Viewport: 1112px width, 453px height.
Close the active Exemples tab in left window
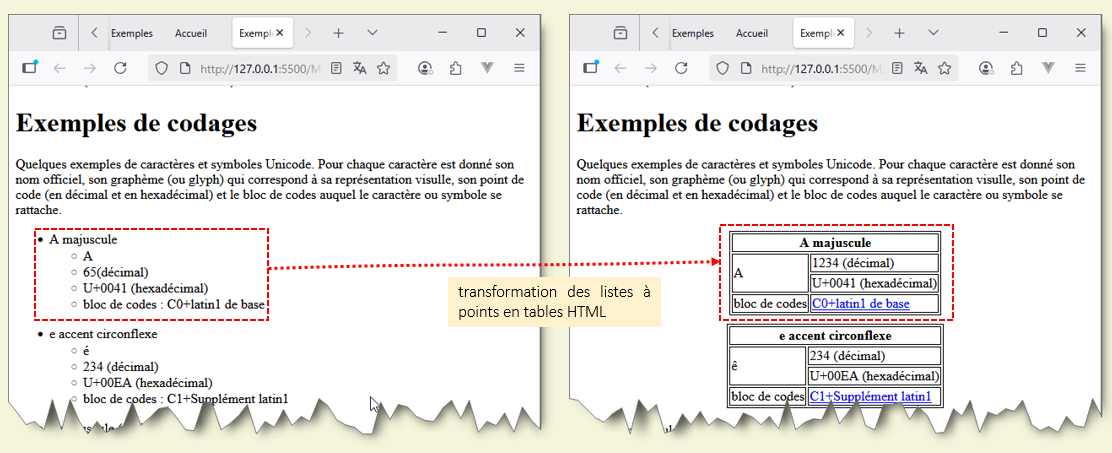click(x=280, y=33)
